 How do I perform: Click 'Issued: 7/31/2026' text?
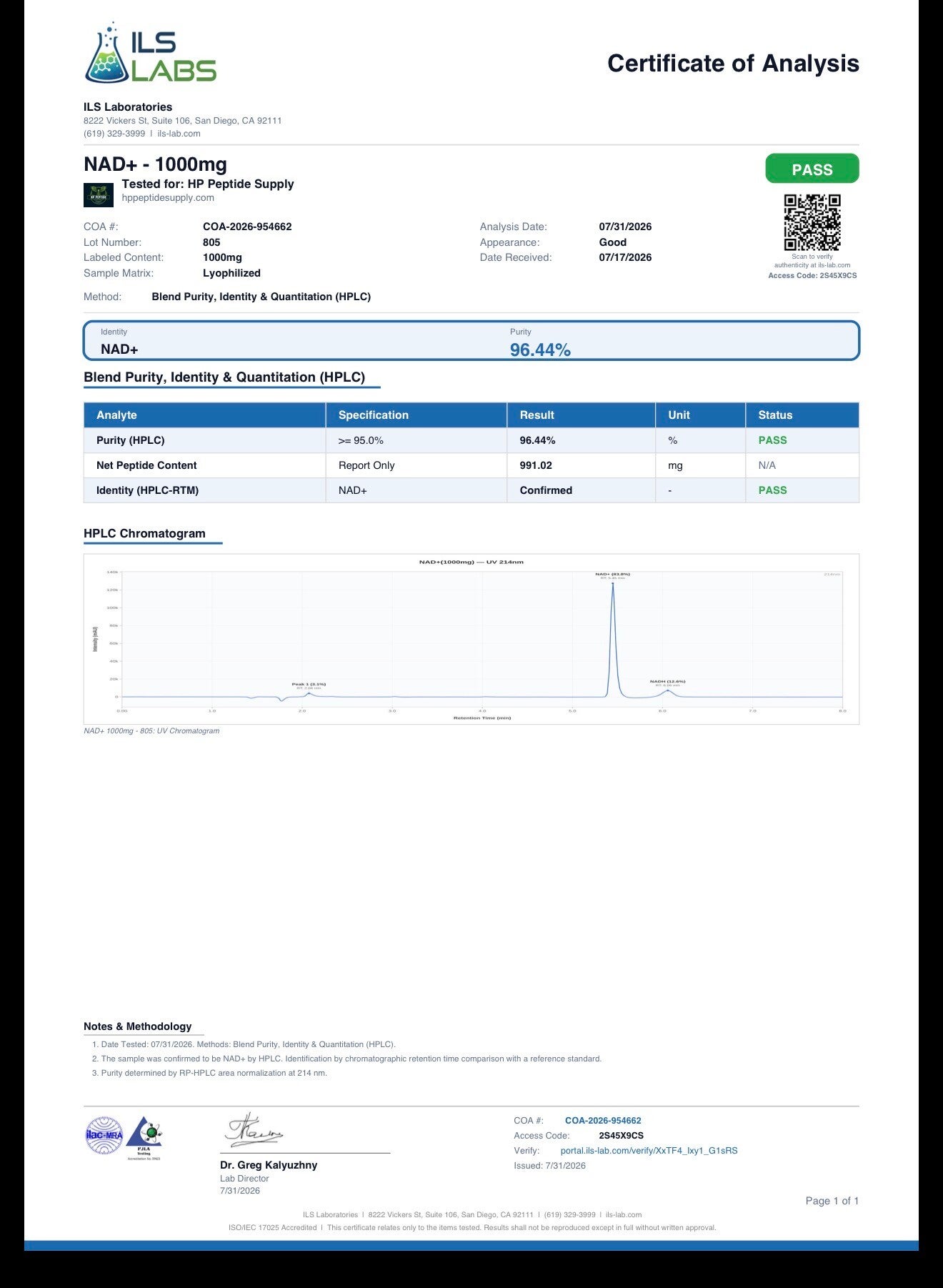549,1166
